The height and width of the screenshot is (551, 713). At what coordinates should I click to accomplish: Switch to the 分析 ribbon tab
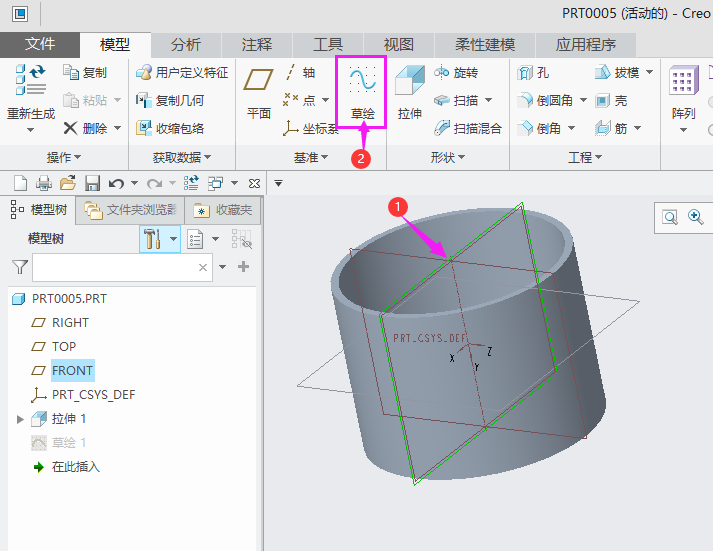tap(185, 44)
